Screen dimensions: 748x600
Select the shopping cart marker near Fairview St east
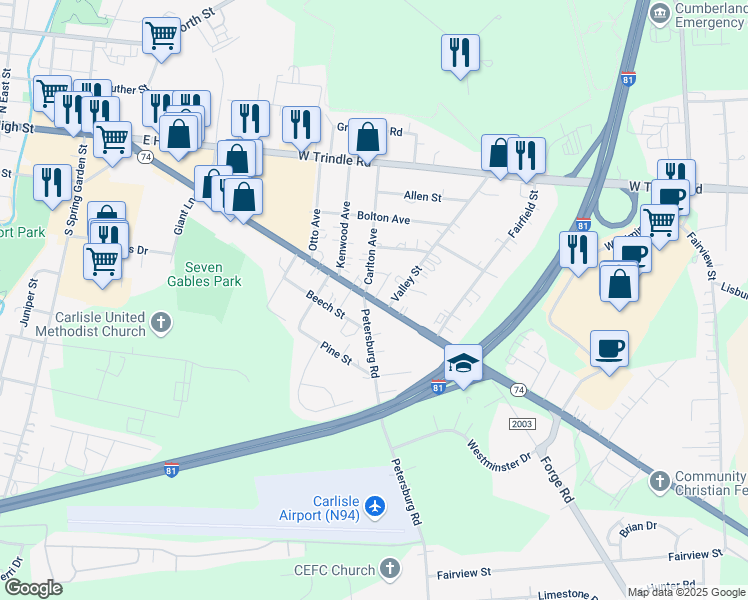[659, 224]
